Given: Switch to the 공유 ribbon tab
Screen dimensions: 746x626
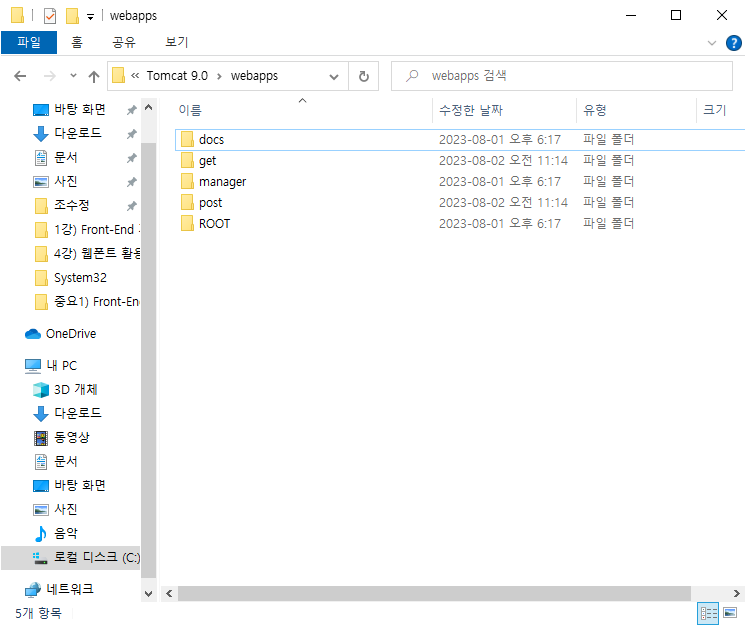Looking at the screenshot, I should click(124, 42).
